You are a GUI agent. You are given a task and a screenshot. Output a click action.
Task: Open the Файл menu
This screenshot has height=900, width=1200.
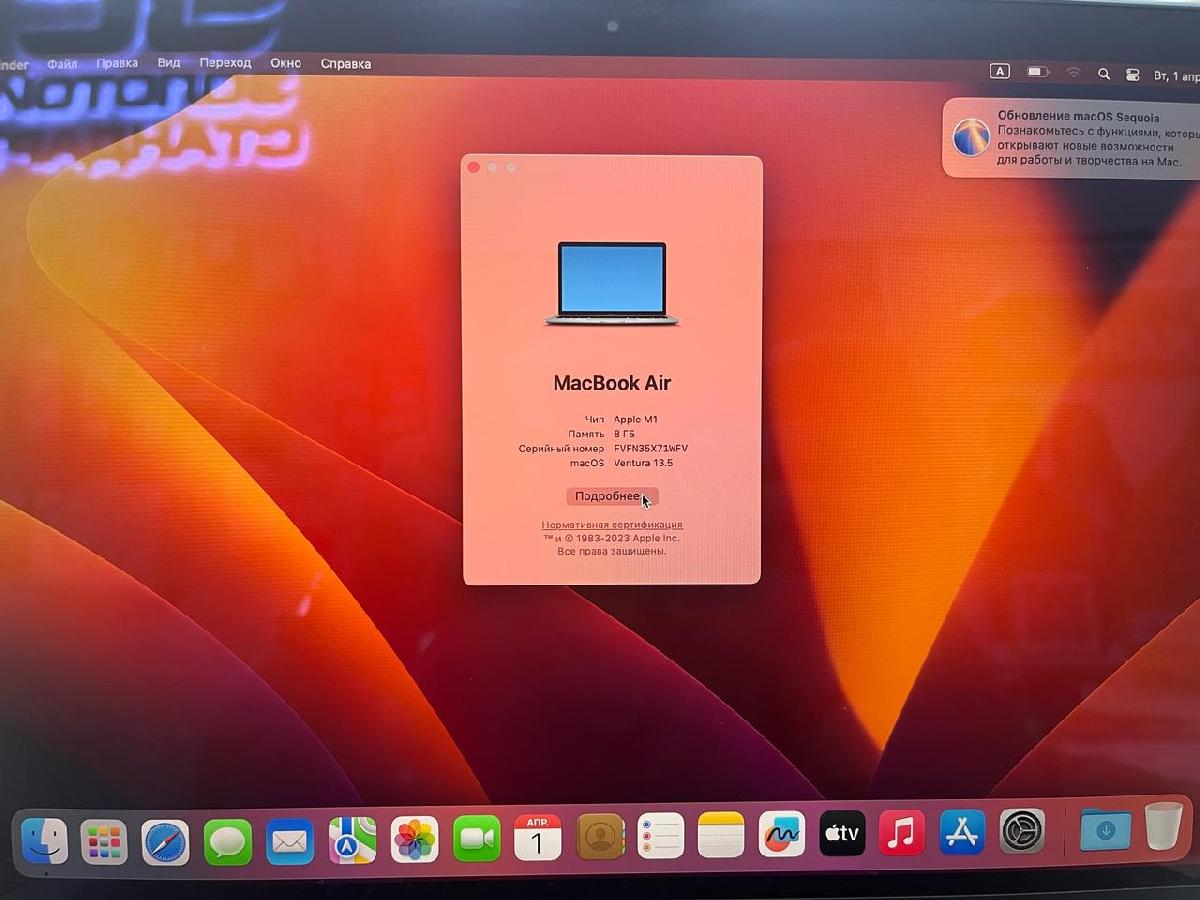pyautogui.click(x=62, y=64)
